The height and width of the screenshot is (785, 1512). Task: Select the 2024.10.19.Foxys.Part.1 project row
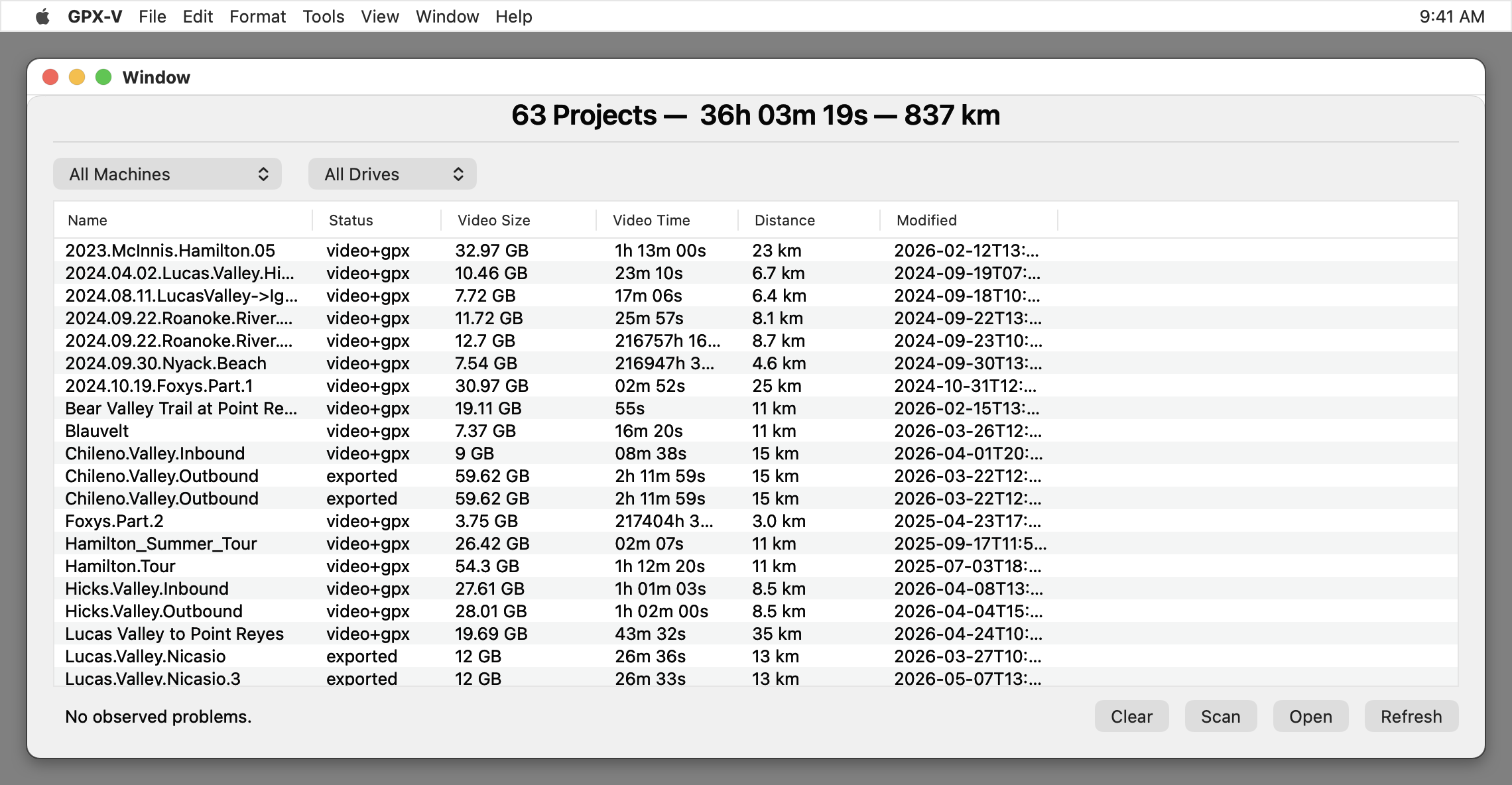point(756,386)
